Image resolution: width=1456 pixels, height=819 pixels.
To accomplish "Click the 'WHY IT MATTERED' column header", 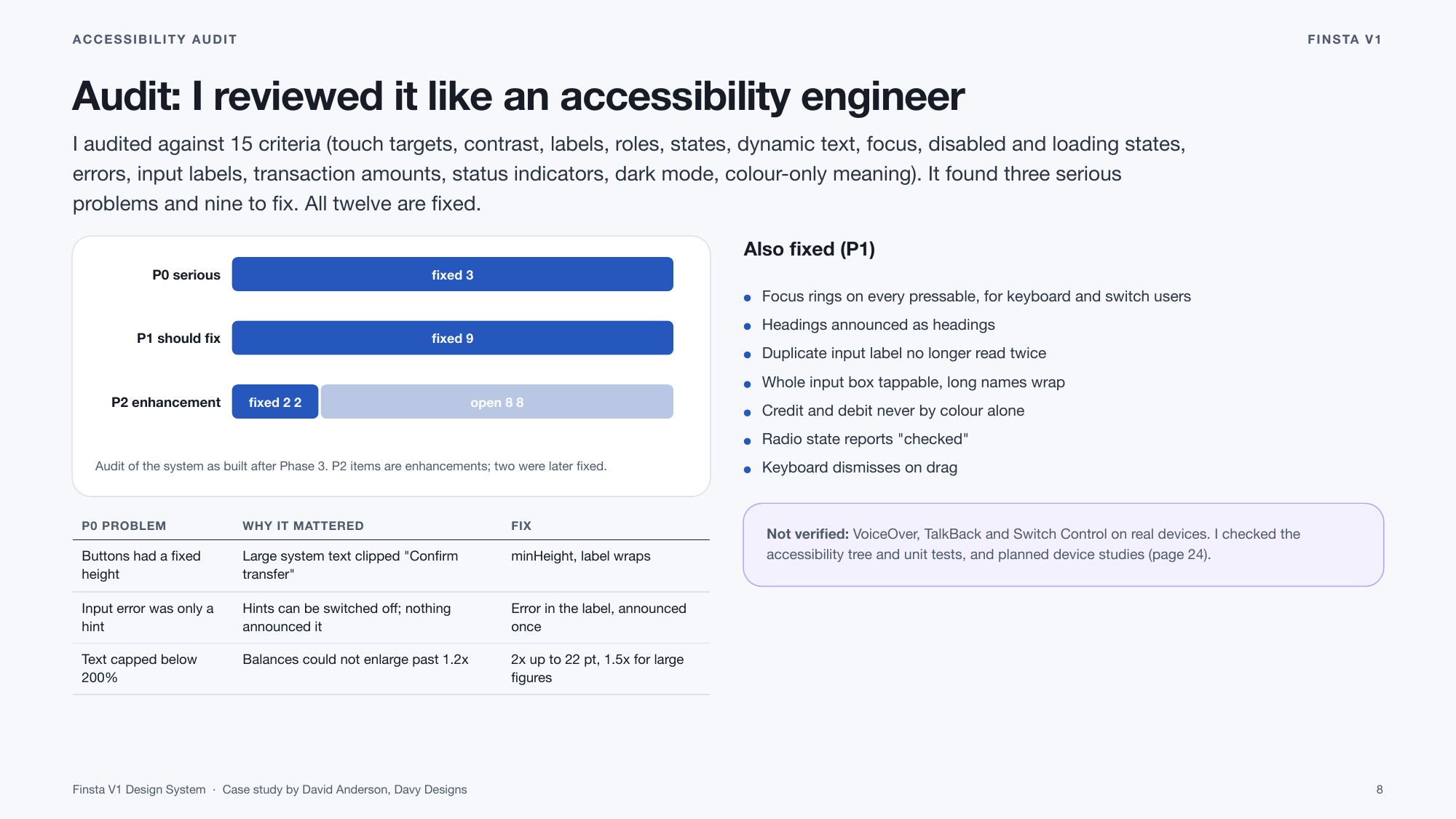I will tap(303, 526).
